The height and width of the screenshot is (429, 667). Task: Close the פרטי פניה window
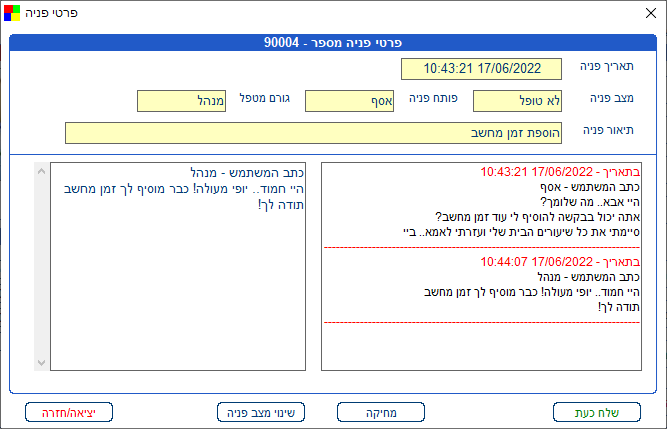[x=644, y=13]
